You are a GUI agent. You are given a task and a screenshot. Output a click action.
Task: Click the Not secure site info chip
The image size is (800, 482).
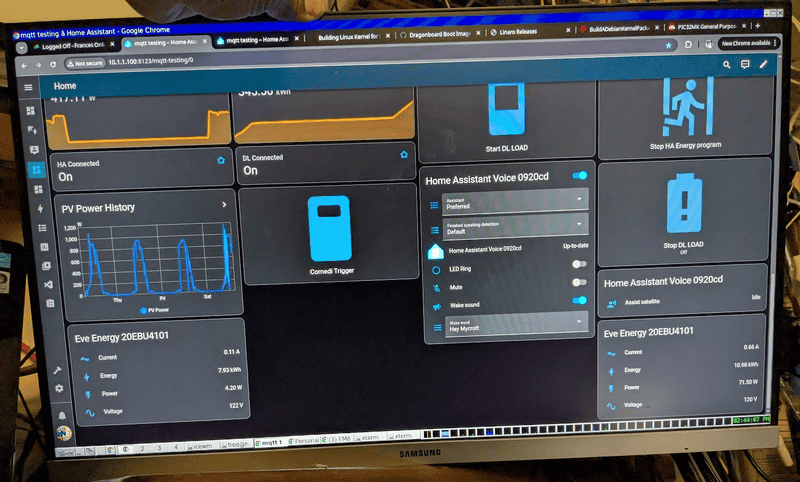(85, 63)
